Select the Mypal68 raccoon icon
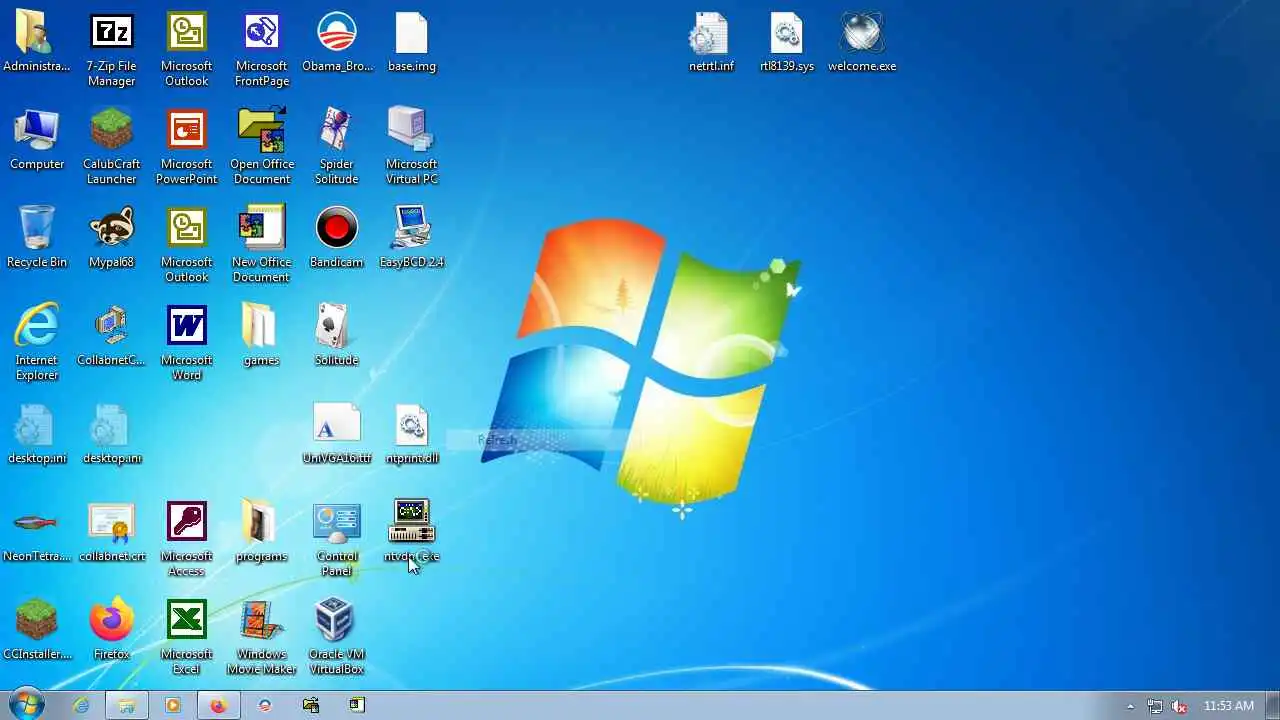The width and height of the screenshot is (1280, 720). pyautogui.click(x=111, y=238)
